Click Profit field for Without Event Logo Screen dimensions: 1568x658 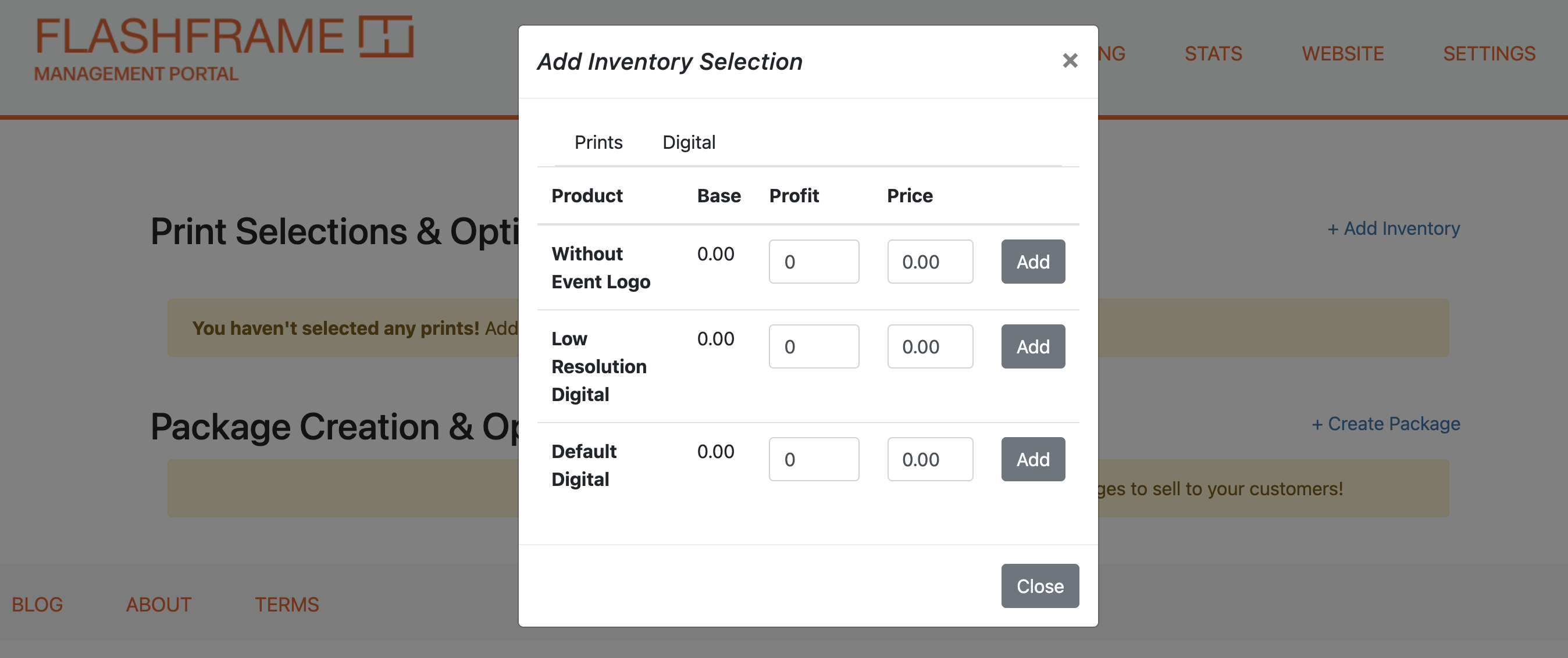coord(813,262)
